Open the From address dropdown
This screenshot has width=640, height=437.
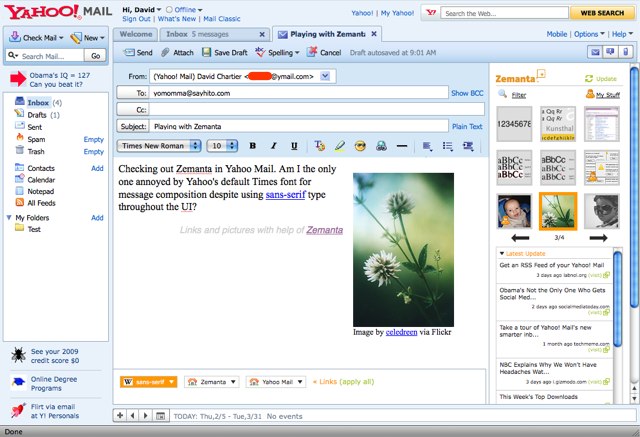click(325, 76)
